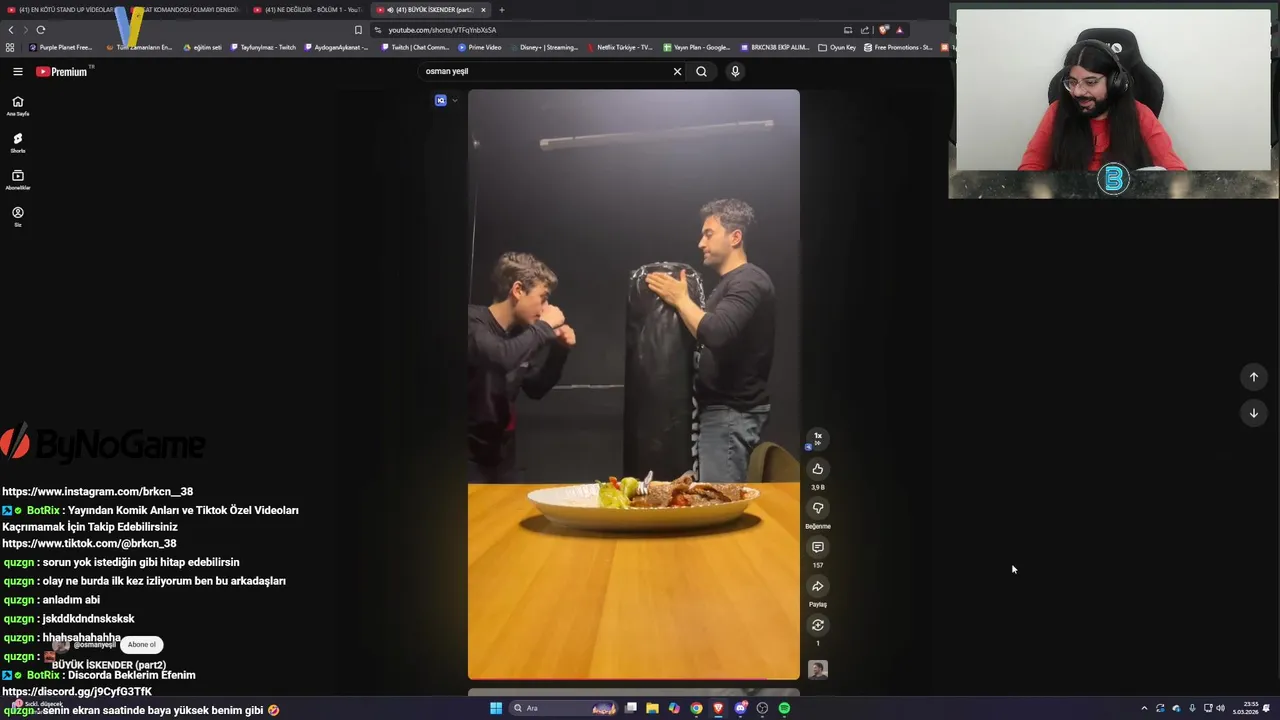Open Windows Start menu
Image resolution: width=1280 pixels, height=720 pixels.
496,708
